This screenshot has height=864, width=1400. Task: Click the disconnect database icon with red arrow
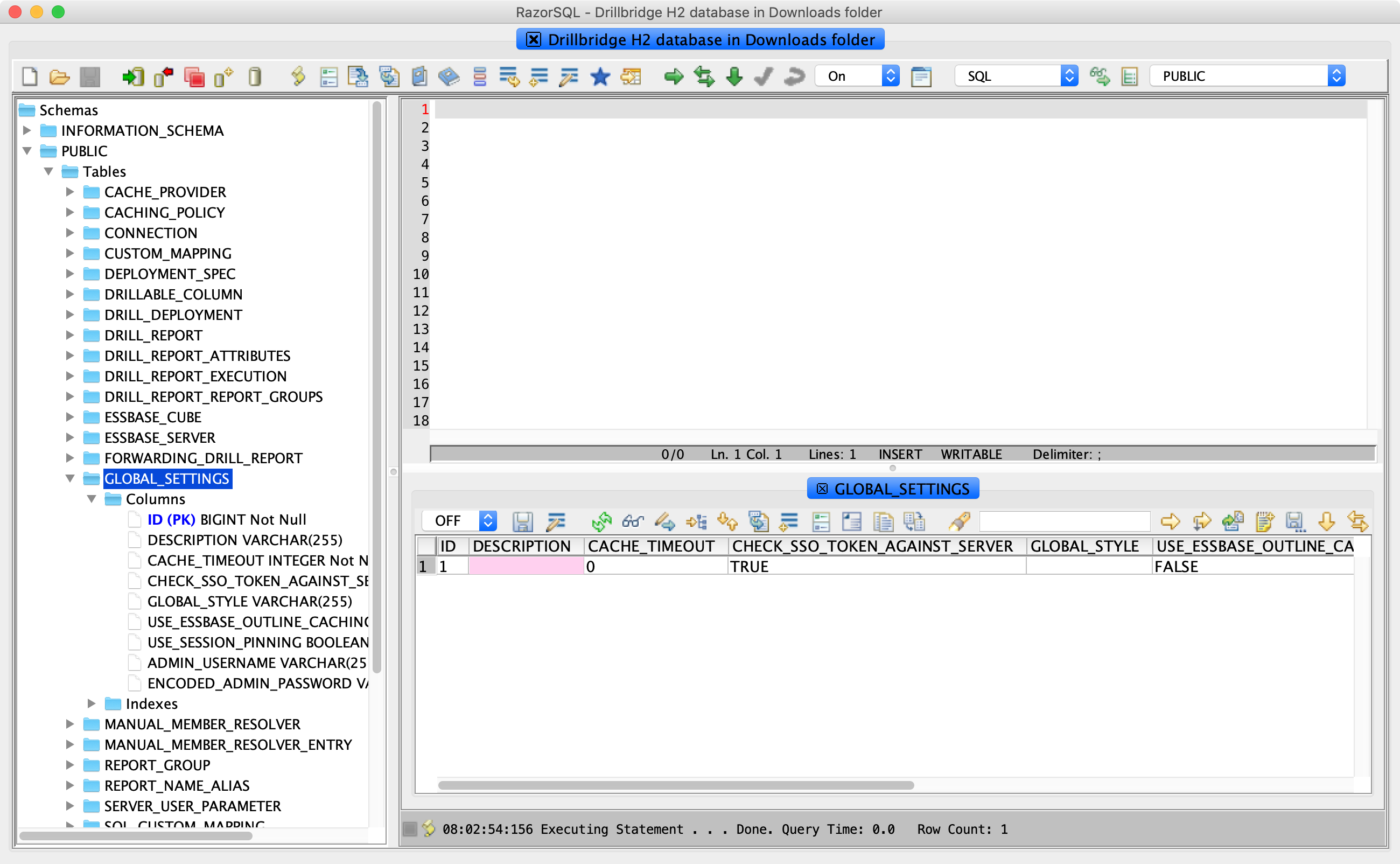(163, 76)
